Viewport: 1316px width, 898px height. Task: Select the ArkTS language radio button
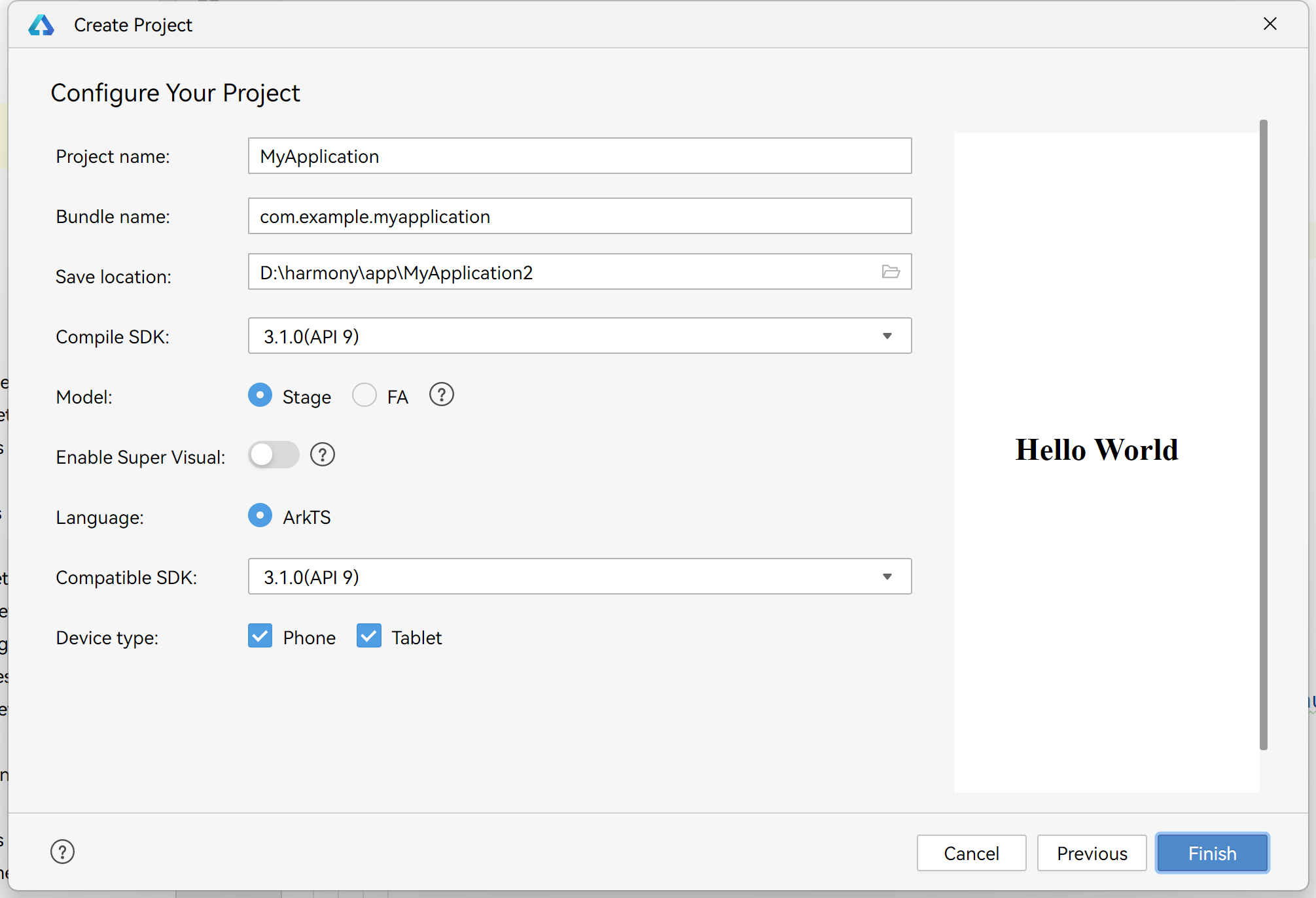click(x=260, y=515)
